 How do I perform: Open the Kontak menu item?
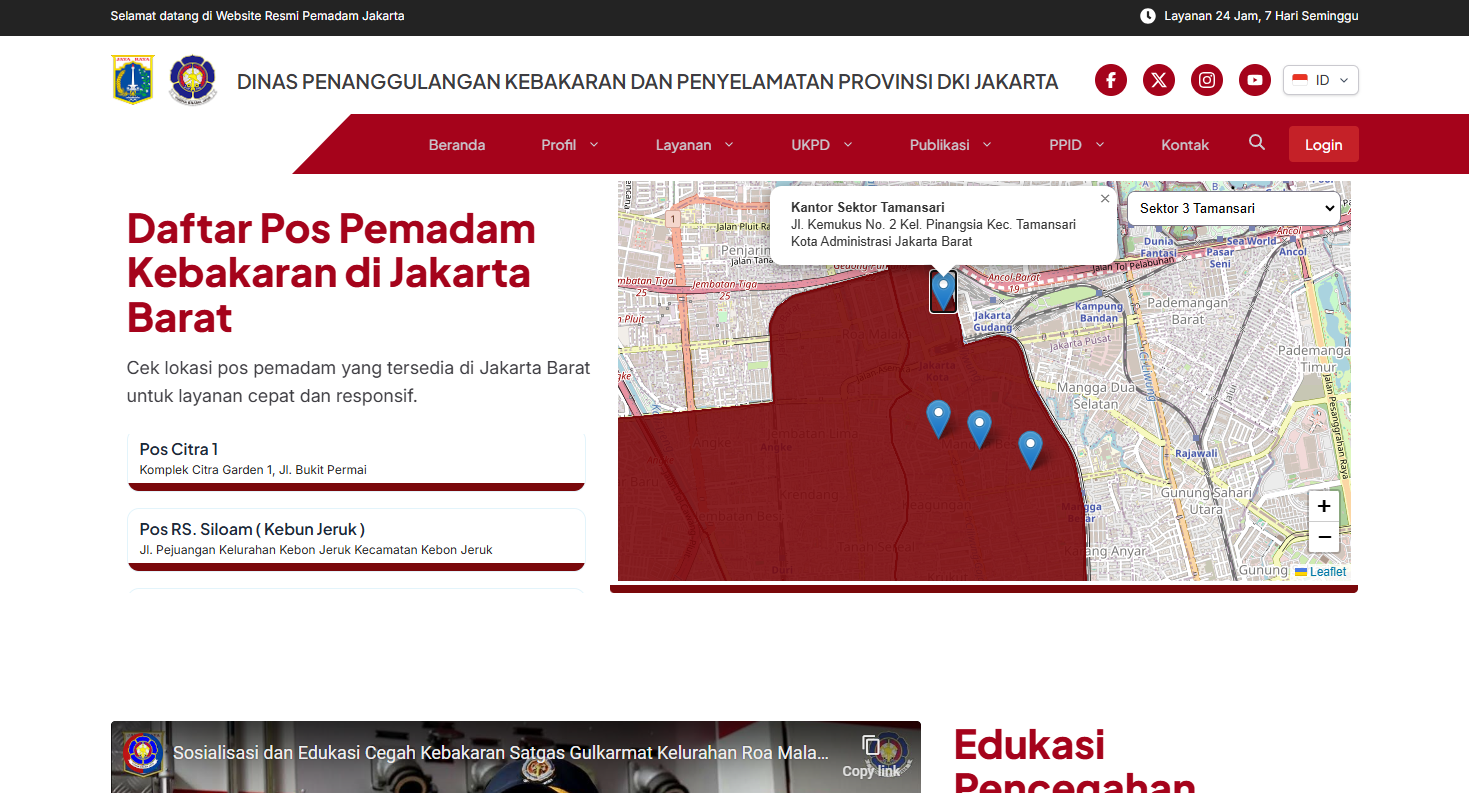click(1185, 145)
